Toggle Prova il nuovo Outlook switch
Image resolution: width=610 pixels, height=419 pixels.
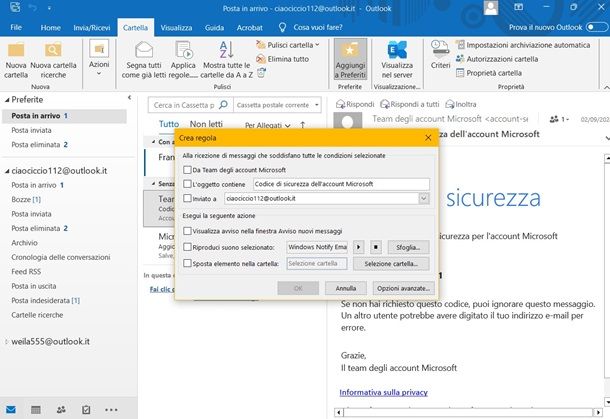597,27
